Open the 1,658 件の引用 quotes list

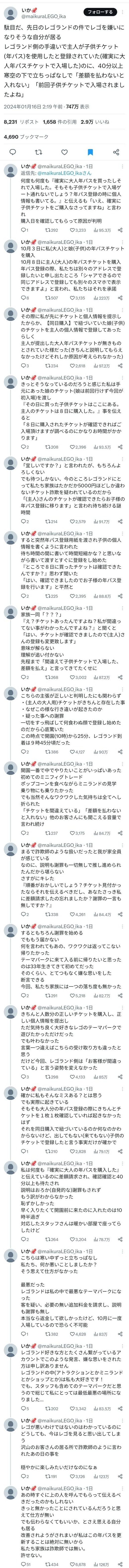click(x=59, y=122)
